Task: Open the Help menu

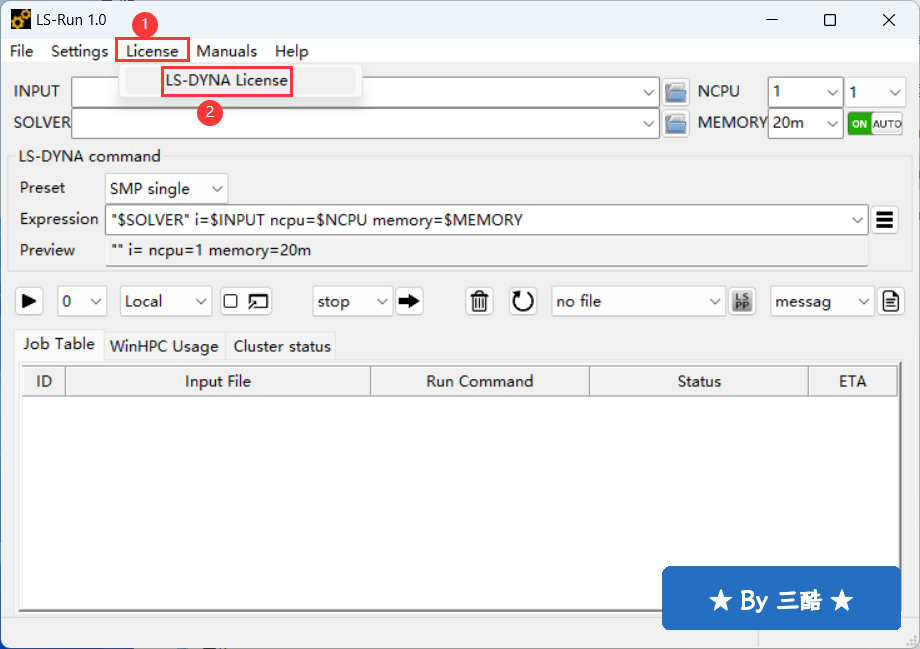Action: pos(292,51)
